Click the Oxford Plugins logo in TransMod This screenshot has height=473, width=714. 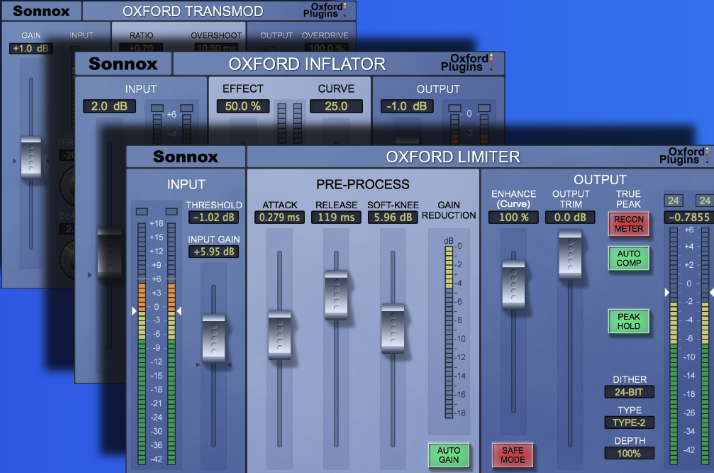coord(325,10)
